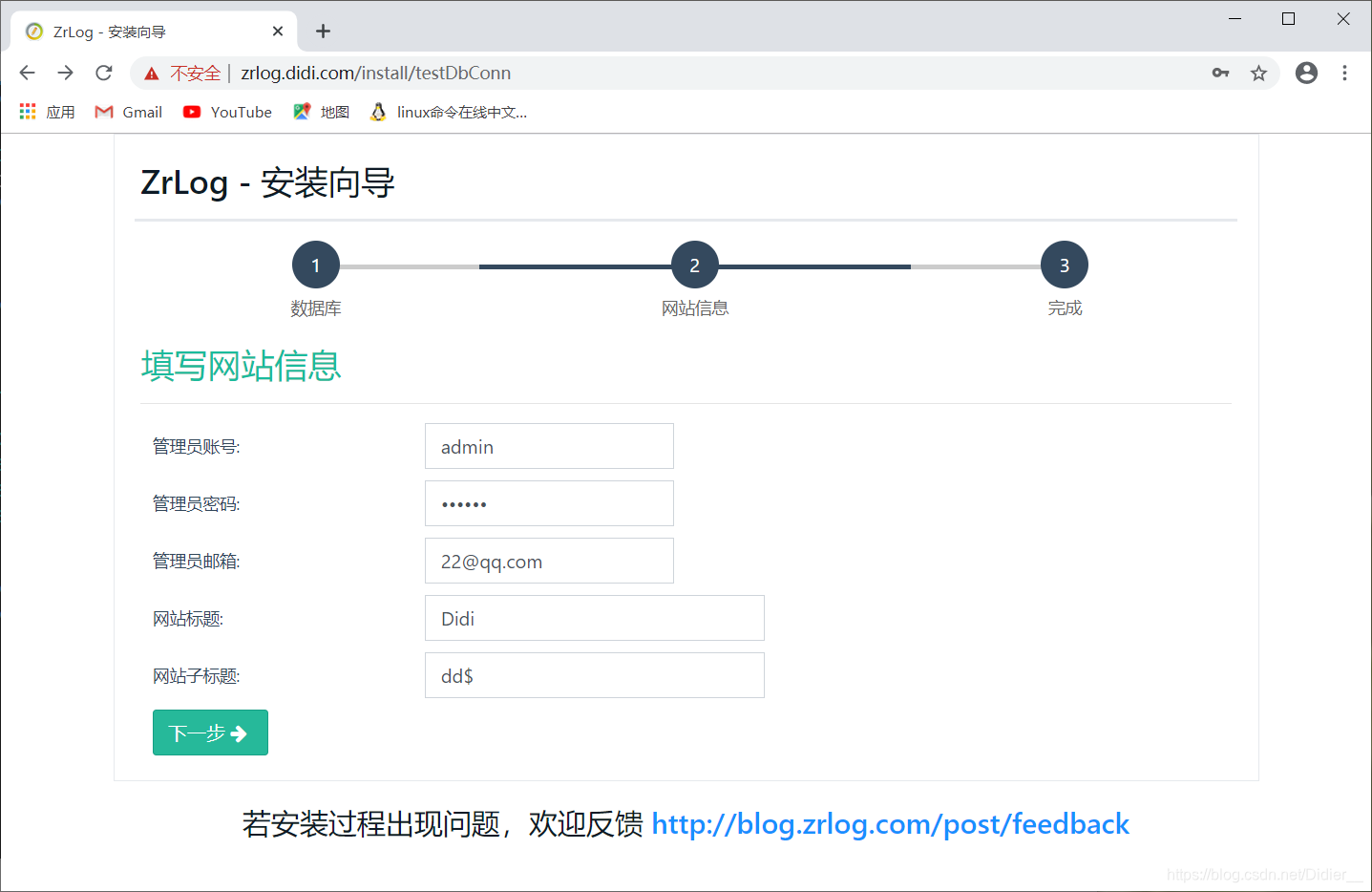Image resolution: width=1372 pixels, height=892 pixels.
Task: Click the not-secure warning triangle icon
Action: tap(151, 74)
